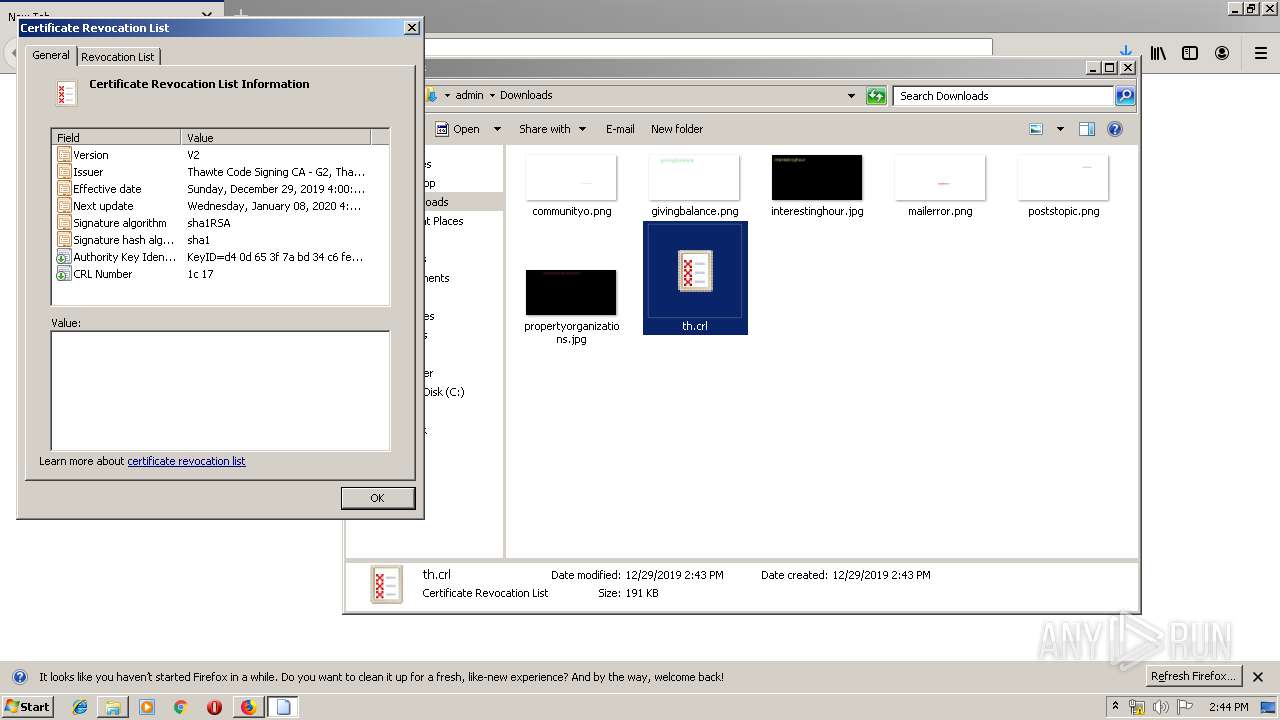Click the Authority Key Identifier extension icon
This screenshot has height=720, width=1280.
[x=64, y=257]
